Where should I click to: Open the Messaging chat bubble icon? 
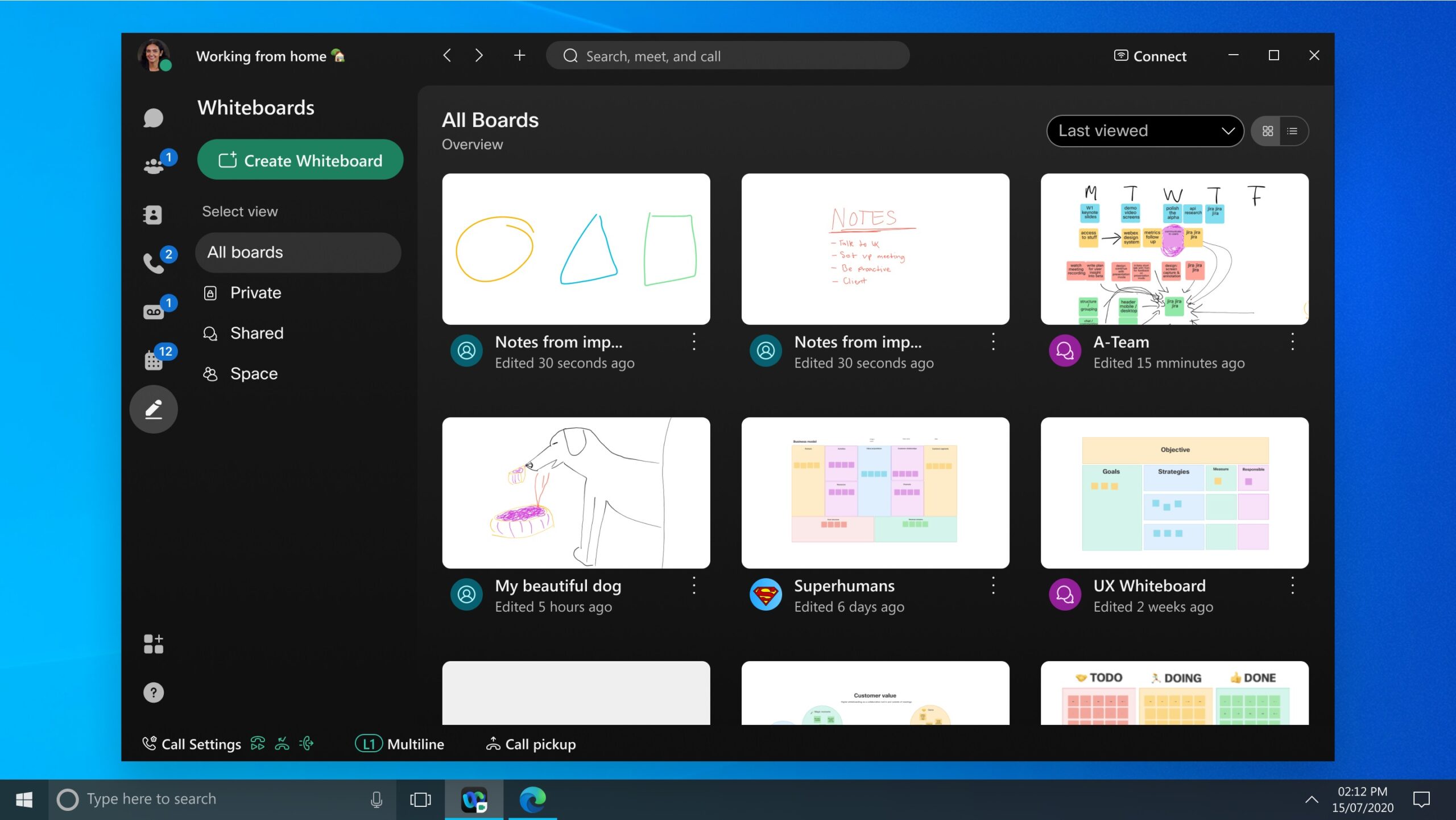(153, 118)
